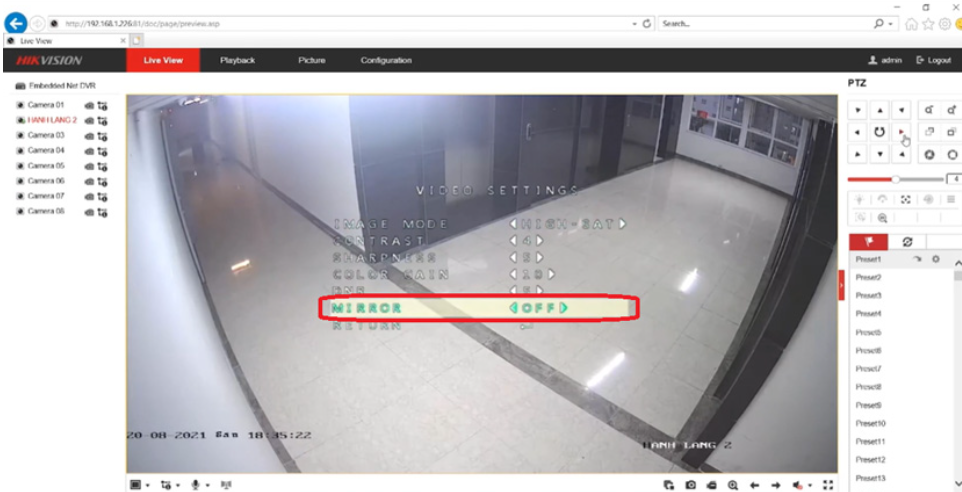Switch to the Playback tab
The image size is (962, 492).
pyautogui.click(x=237, y=60)
